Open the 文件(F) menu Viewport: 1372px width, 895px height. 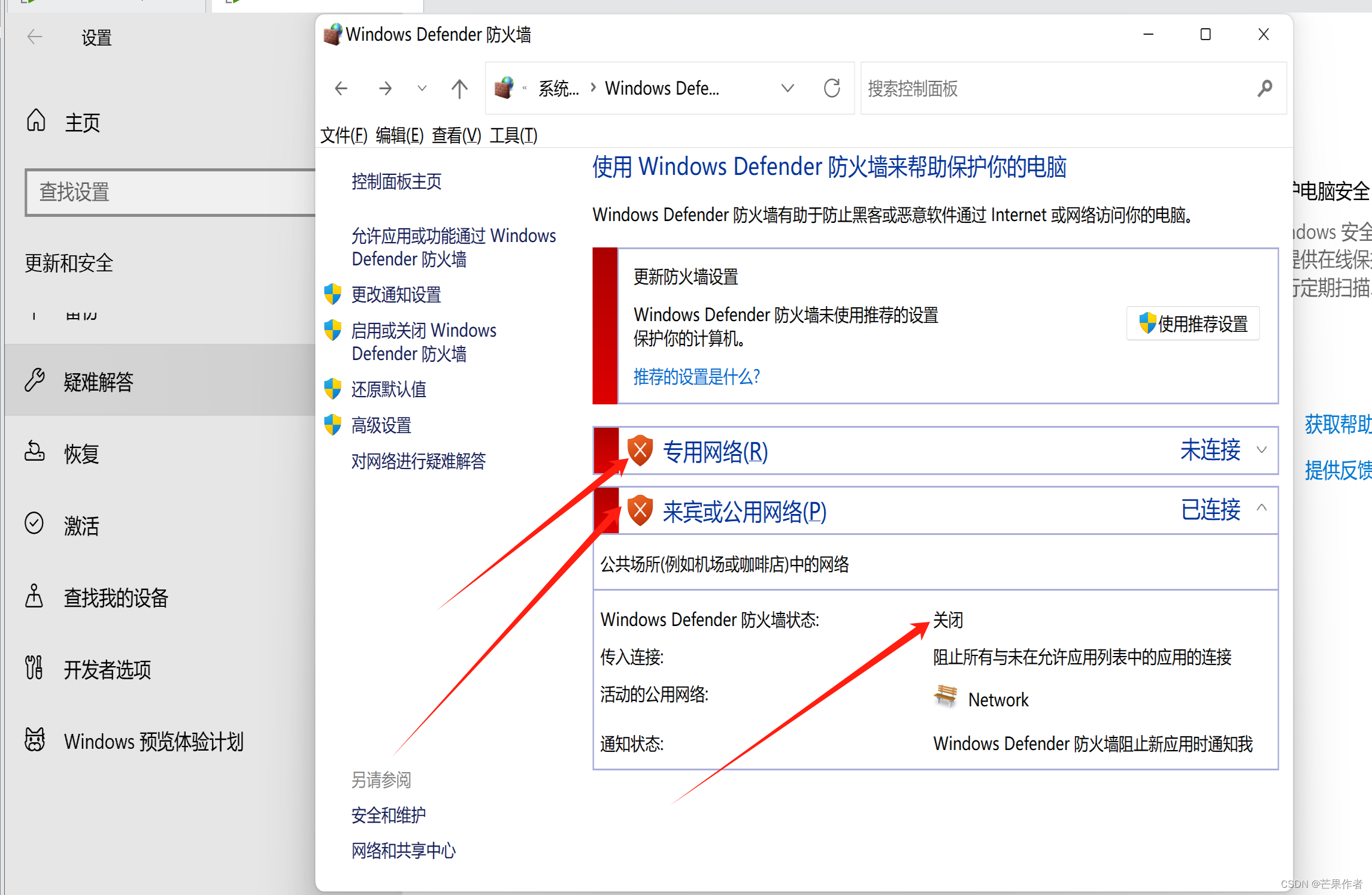pos(344,135)
